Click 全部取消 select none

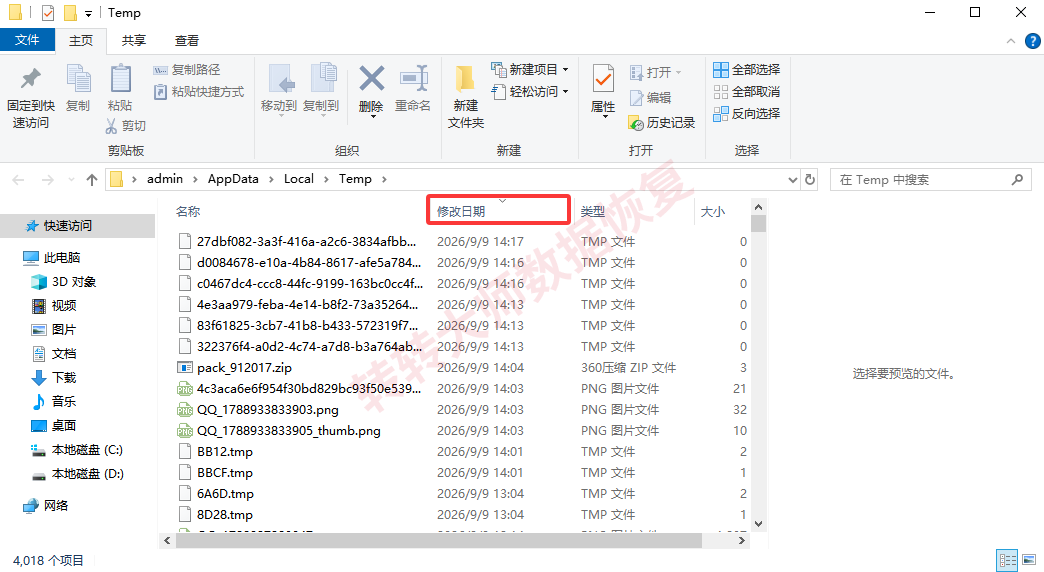pos(746,91)
